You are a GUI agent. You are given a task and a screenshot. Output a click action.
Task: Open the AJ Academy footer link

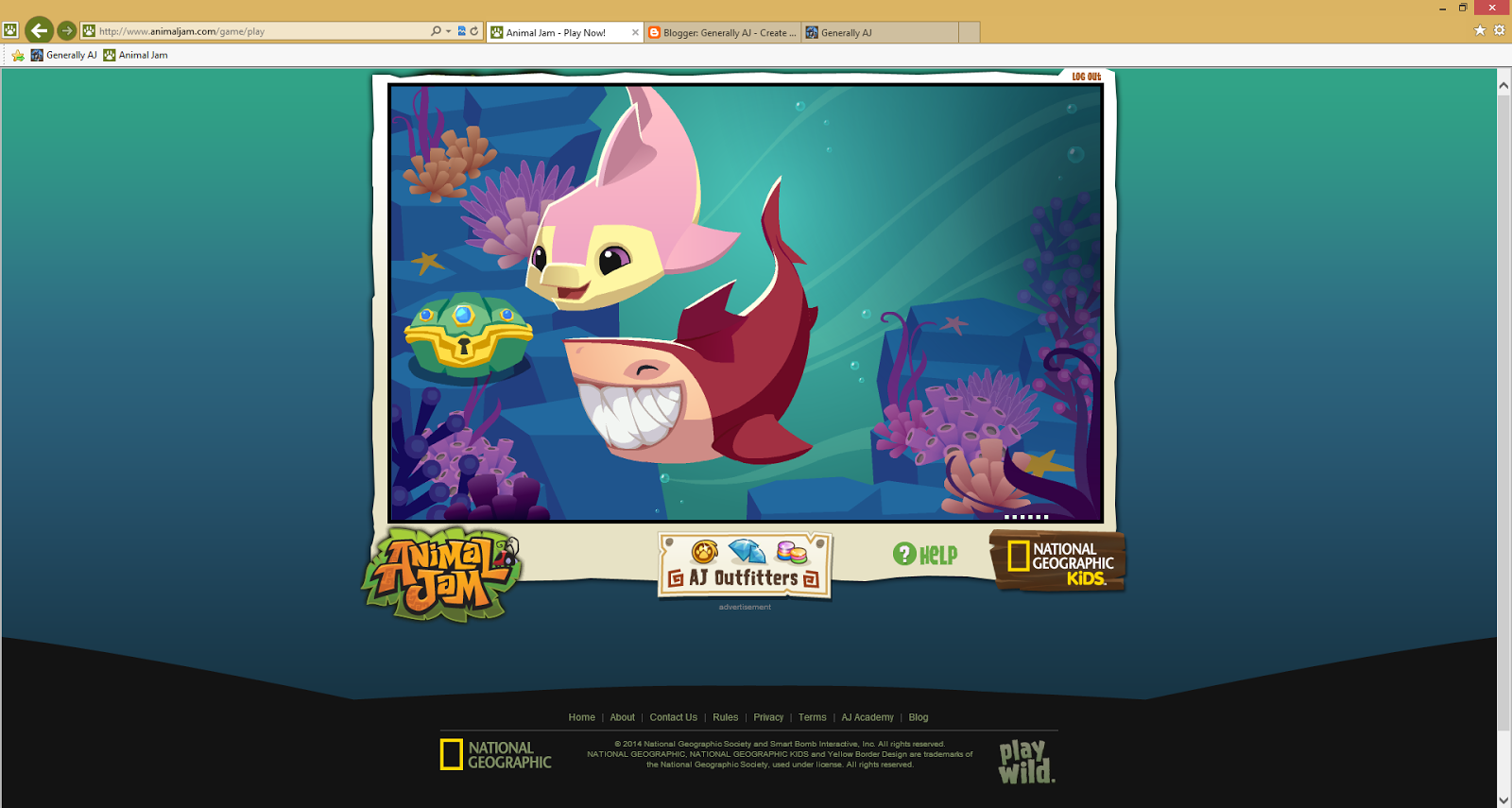(x=868, y=717)
